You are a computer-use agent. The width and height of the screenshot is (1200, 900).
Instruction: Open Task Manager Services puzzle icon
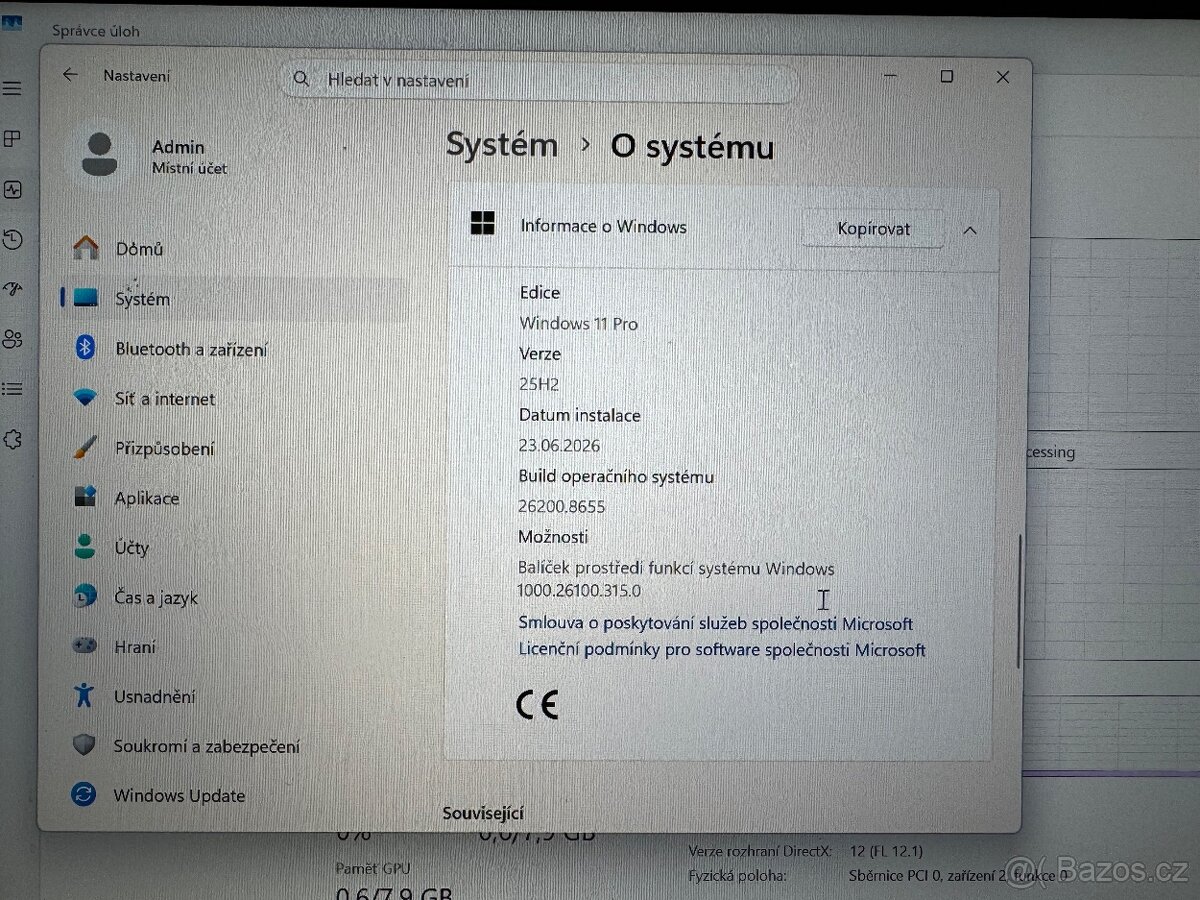pyautogui.click(x=12, y=439)
